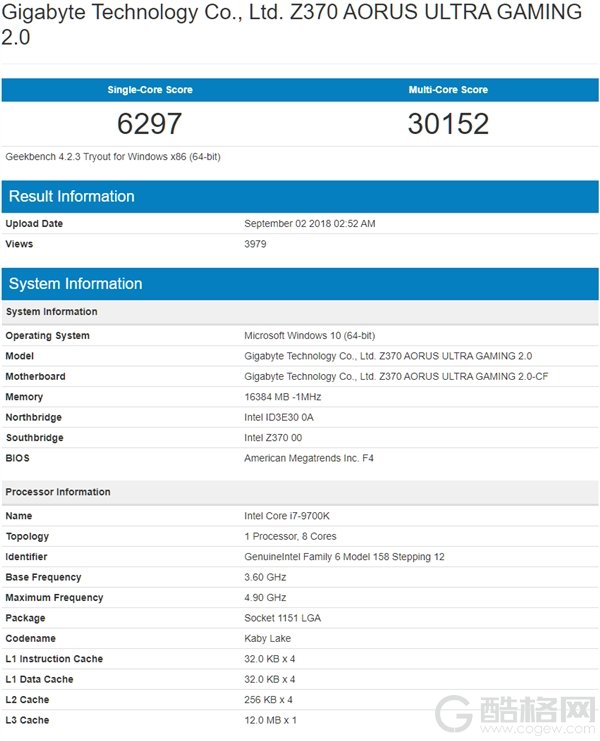Select the Microsoft Windows 10 (64-bit) value
Screen dimensions: 600x741
309,336
